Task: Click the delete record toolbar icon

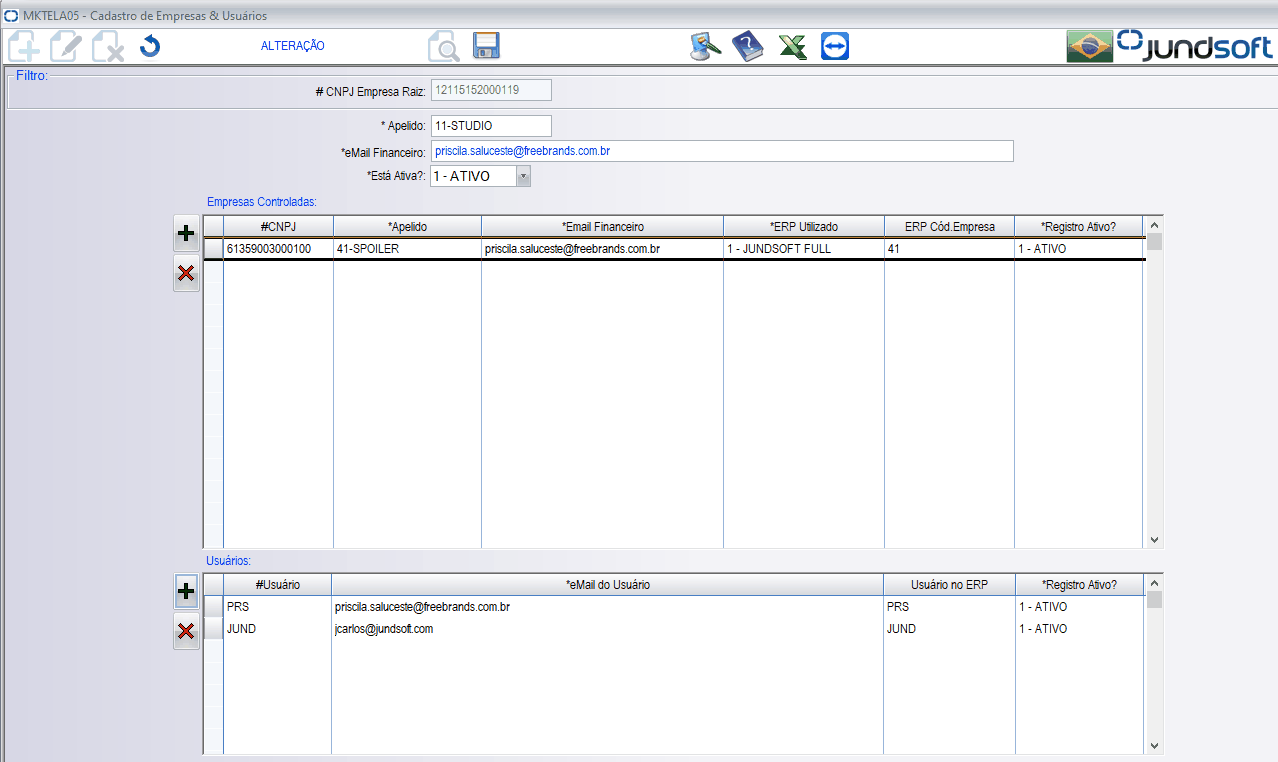Action: pos(108,47)
